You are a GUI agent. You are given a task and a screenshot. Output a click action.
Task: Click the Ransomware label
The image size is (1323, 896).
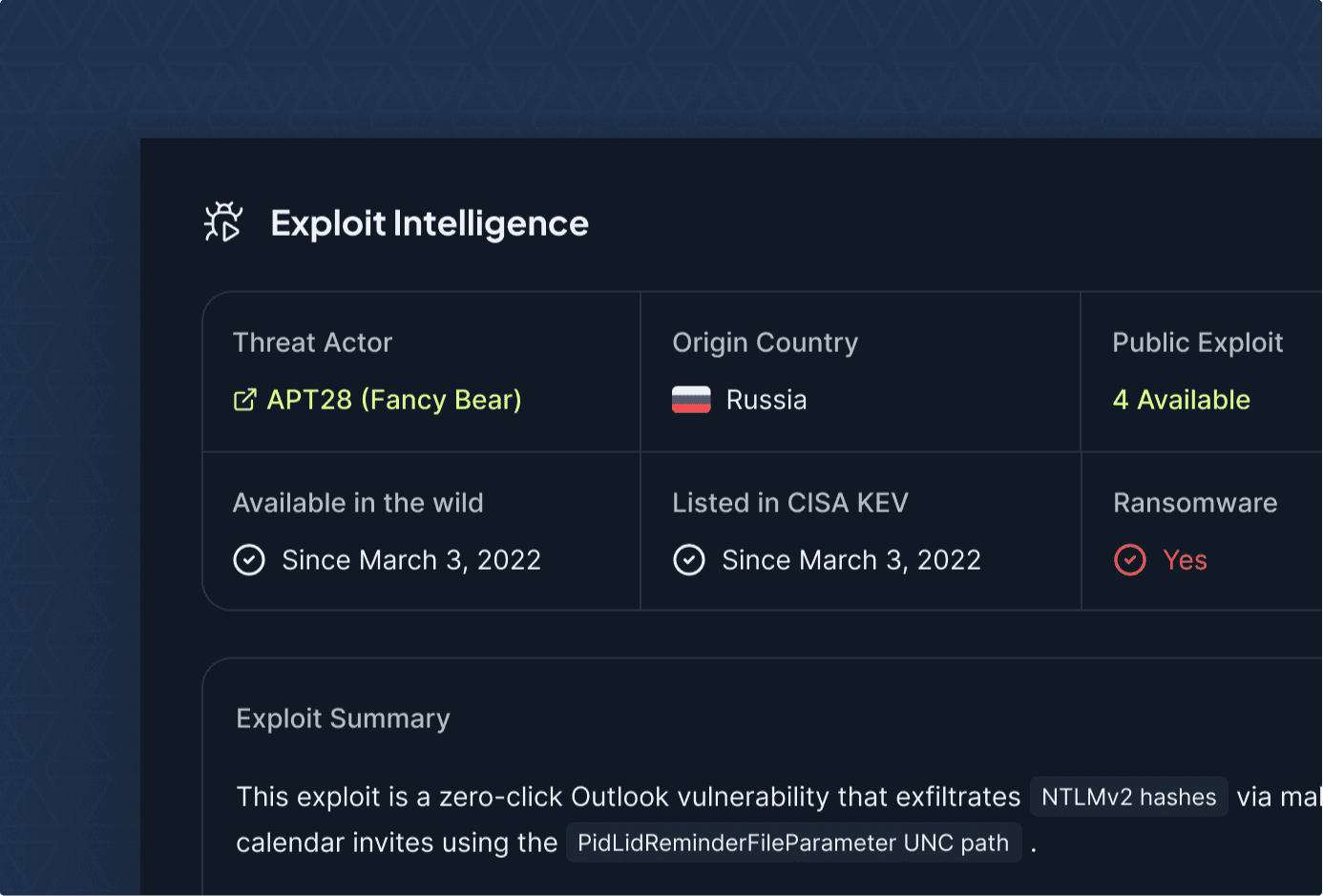[x=1194, y=503]
